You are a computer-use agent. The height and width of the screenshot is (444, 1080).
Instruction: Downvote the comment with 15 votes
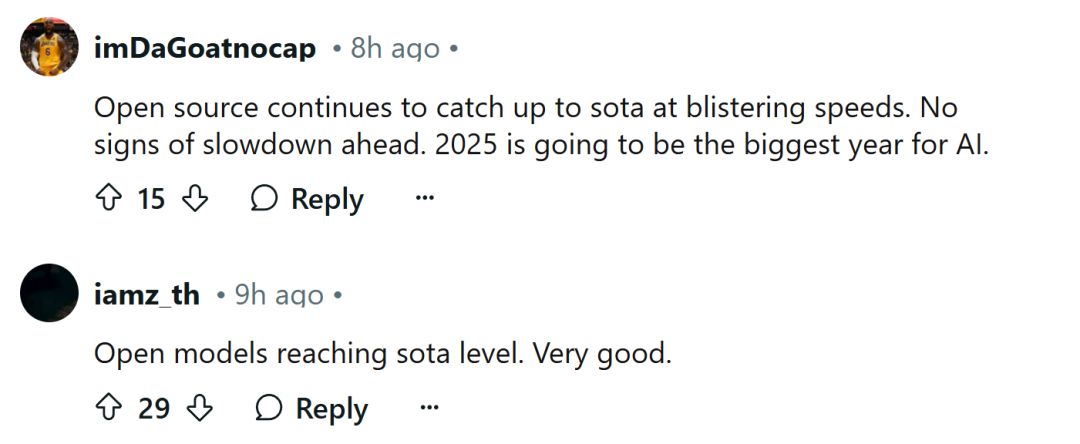pyautogui.click(x=195, y=199)
